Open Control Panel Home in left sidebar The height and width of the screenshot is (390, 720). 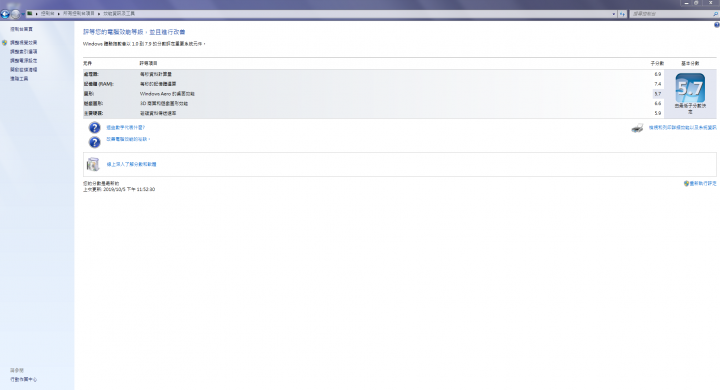tap(21, 29)
